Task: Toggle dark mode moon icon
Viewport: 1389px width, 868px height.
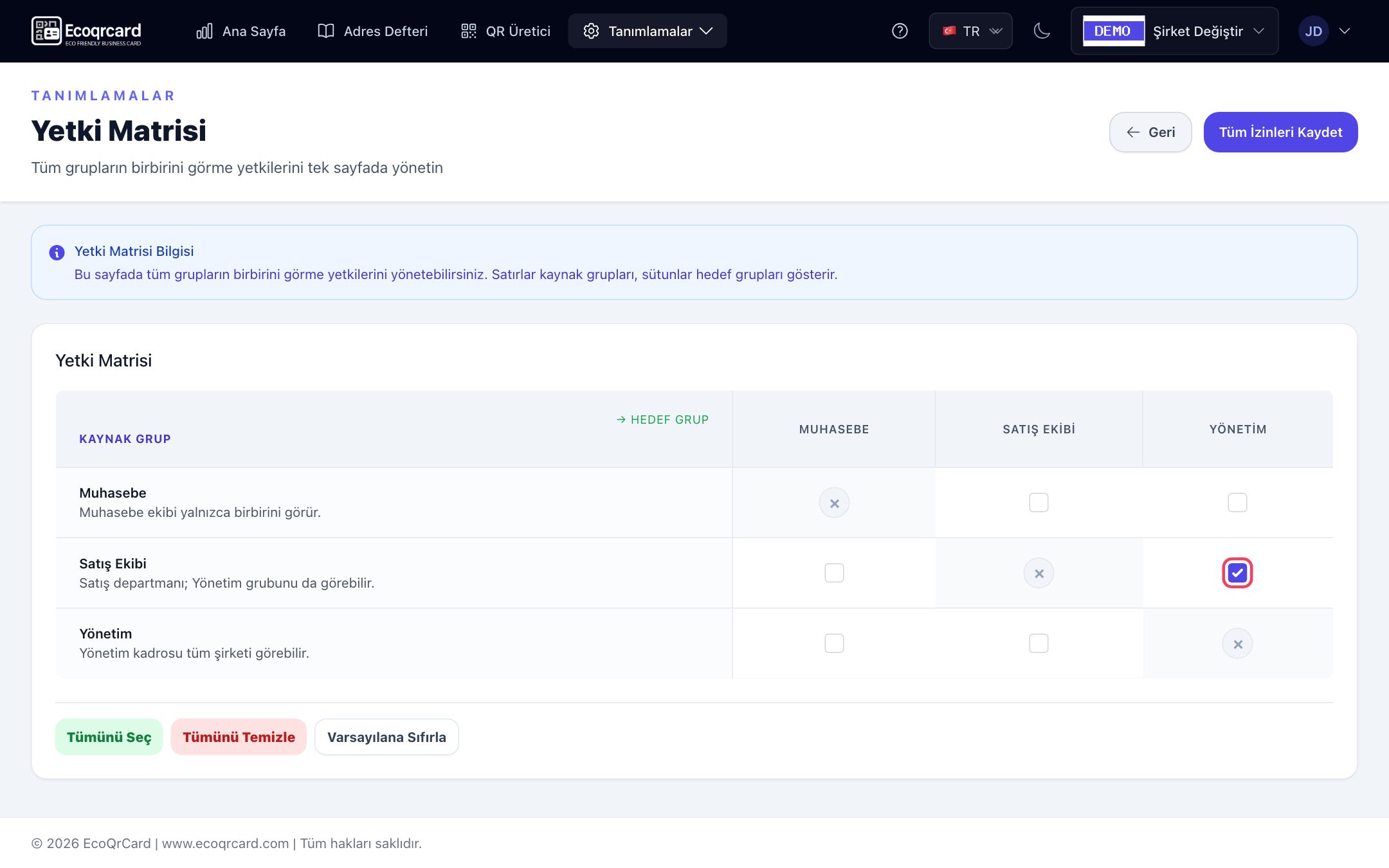Action: (1042, 31)
